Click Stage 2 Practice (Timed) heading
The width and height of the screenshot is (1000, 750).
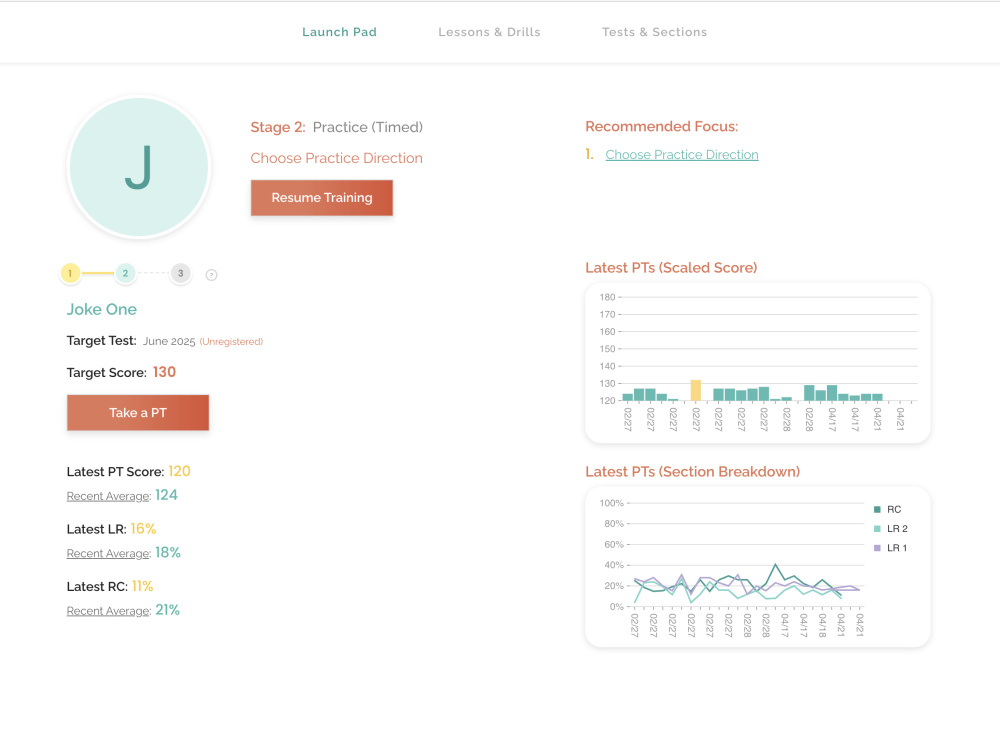point(336,127)
